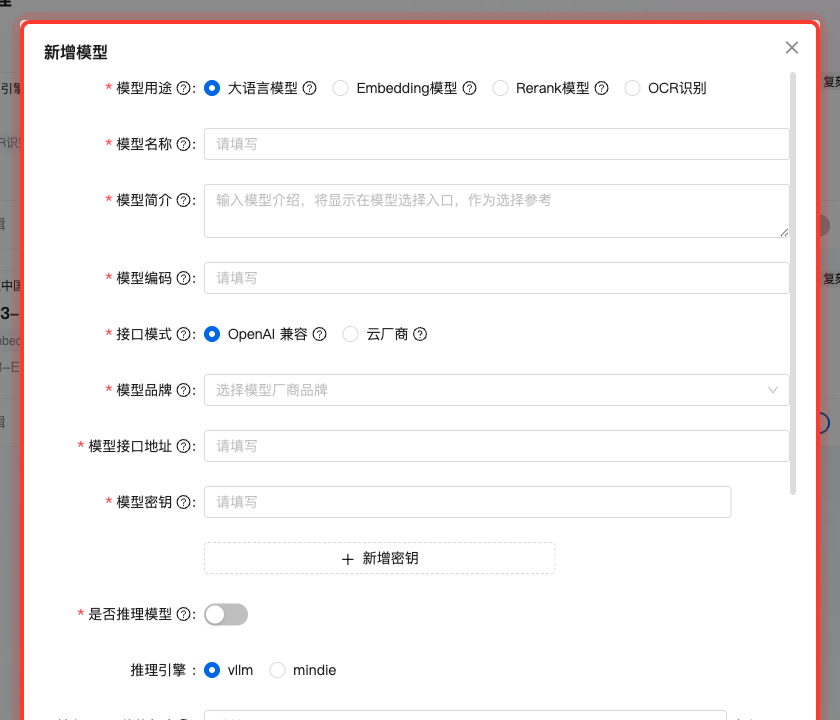Click the question mark icon next to 大语言模型
Viewport: 840px width, 720px height.
[310, 88]
